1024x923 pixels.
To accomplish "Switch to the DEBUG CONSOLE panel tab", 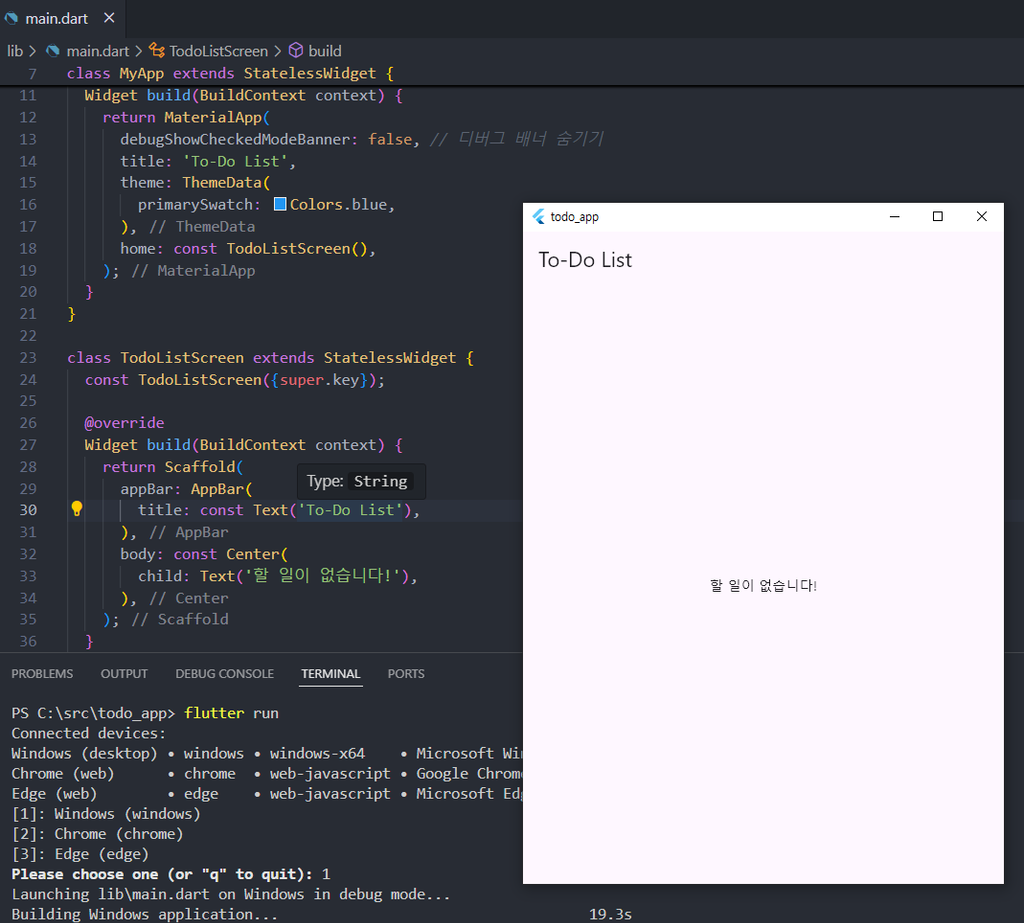I will coord(225,673).
